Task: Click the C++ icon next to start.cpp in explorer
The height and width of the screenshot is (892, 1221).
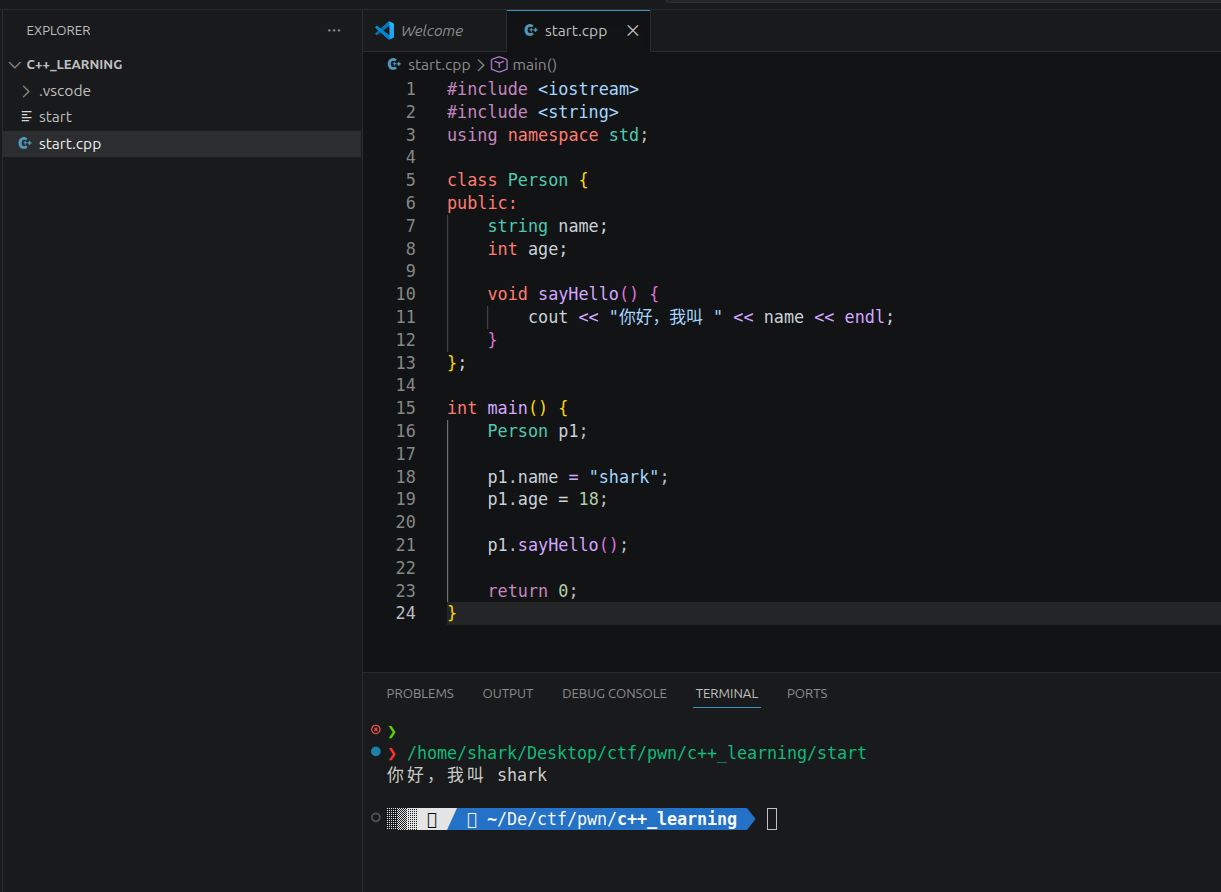Action: pos(26,144)
